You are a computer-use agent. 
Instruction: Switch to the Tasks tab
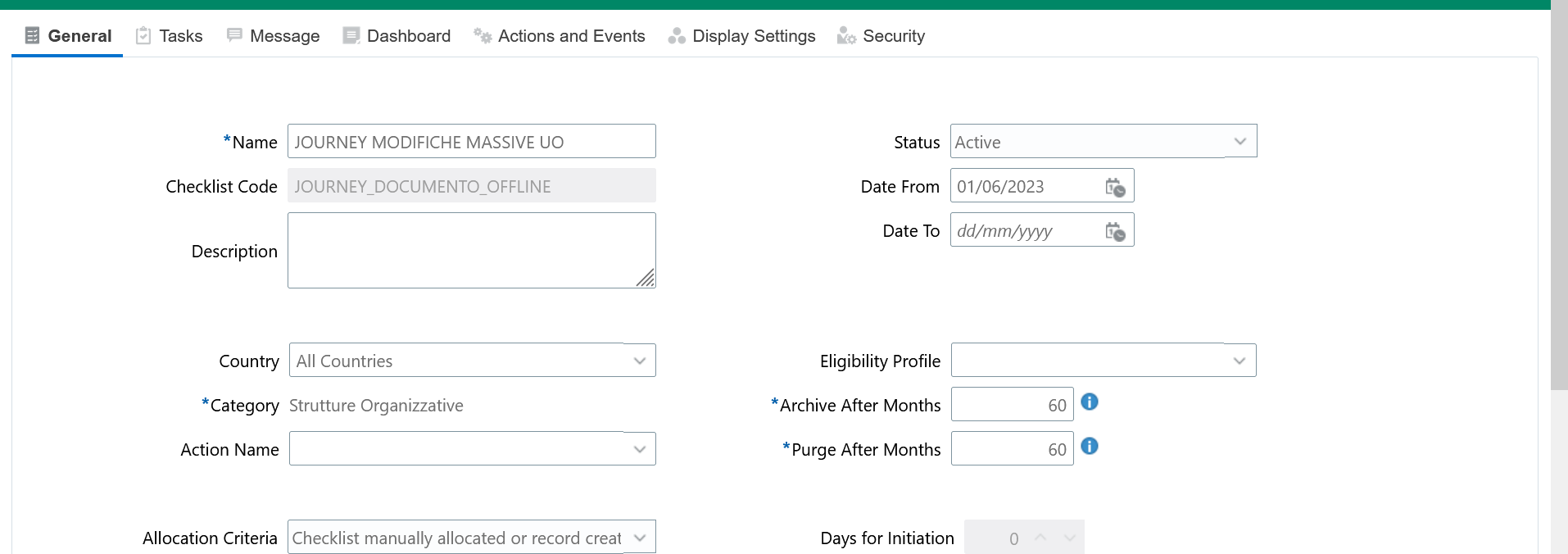[x=170, y=36]
